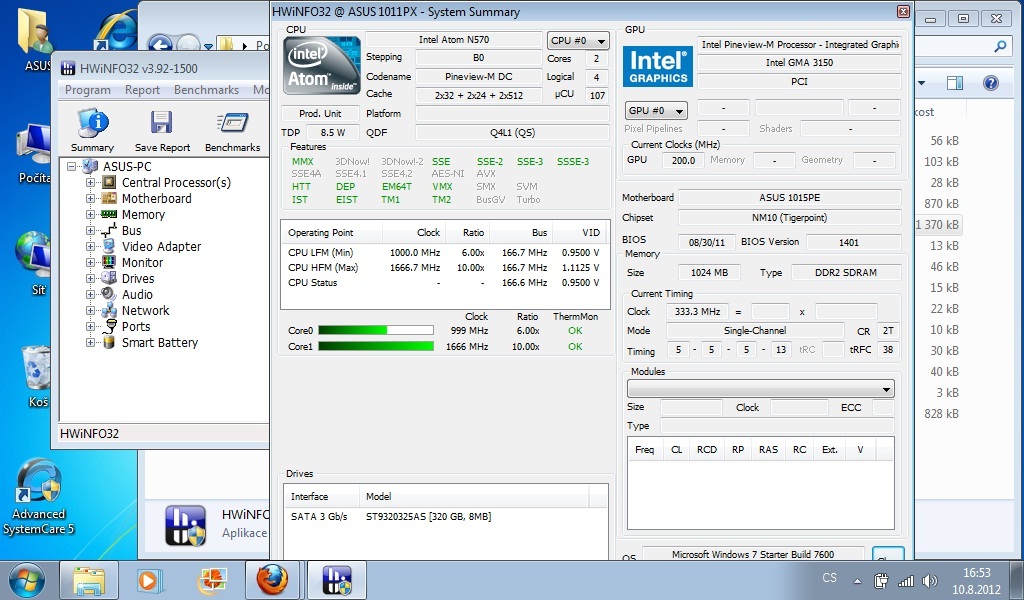The height and width of the screenshot is (600, 1024).
Task: Expand the Motherboard tree node
Action: [91, 199]
